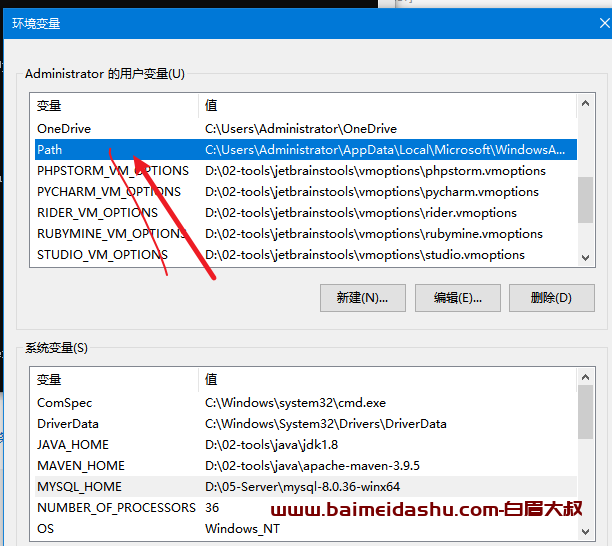This screenshot has width=612, height=546.
Task: Click the 新建(N)... button
Action: [x=363, y=298]
